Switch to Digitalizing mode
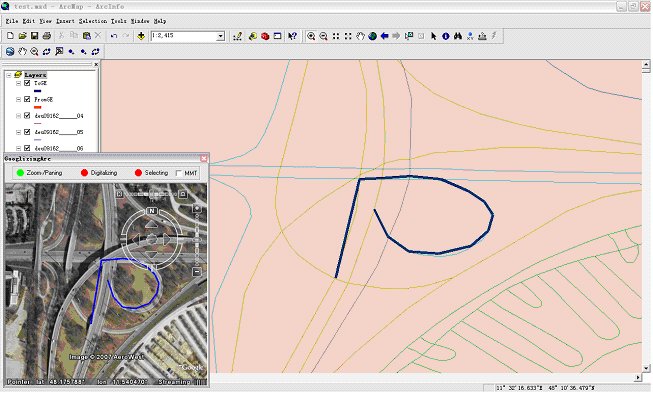Viewport: 653px width, 394px height. (x=99, y=173)
